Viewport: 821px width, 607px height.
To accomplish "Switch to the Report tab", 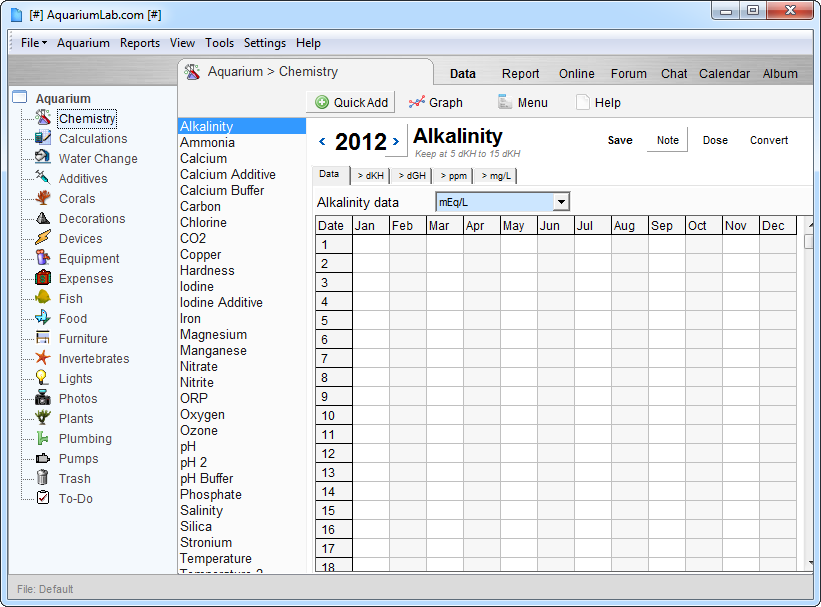I will point(520,74).
